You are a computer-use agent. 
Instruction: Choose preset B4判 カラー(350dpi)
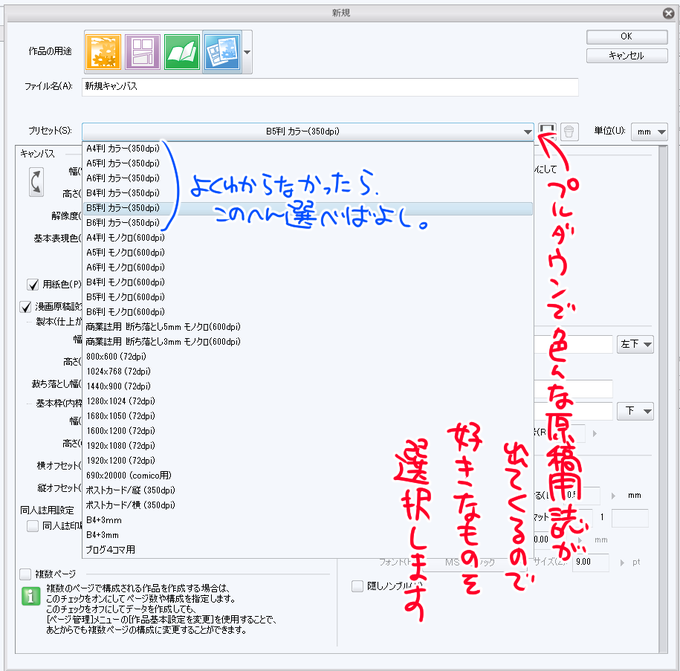point(308,193)
